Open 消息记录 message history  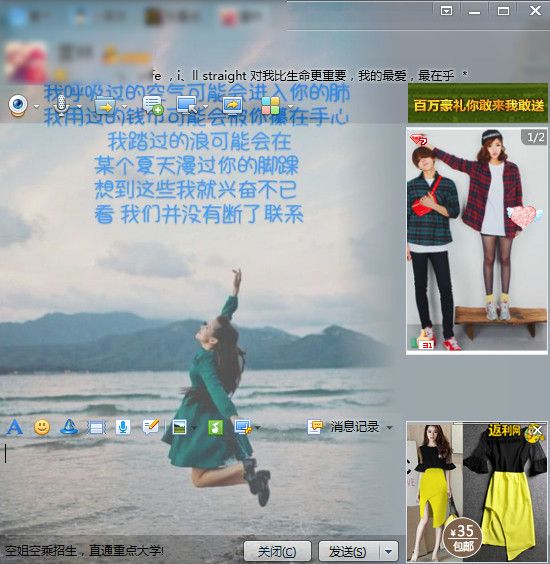coord(354,427)
